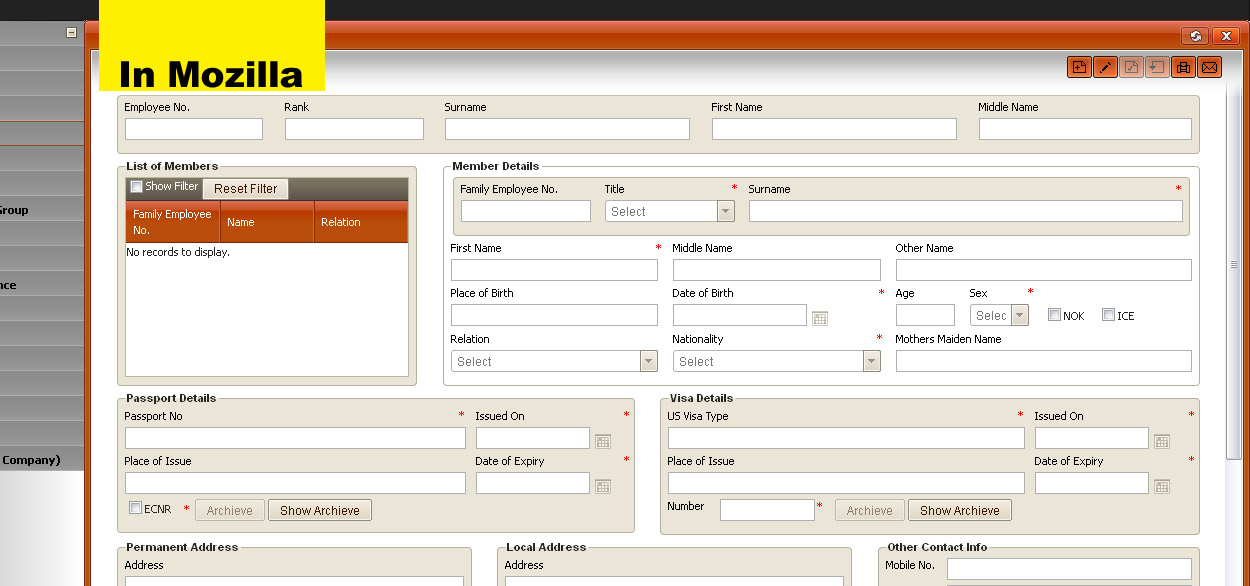Click the Place of Birth input field
Image resolution: width=1250 pixels, height=586 pixels.
click(x=554, y=315)
